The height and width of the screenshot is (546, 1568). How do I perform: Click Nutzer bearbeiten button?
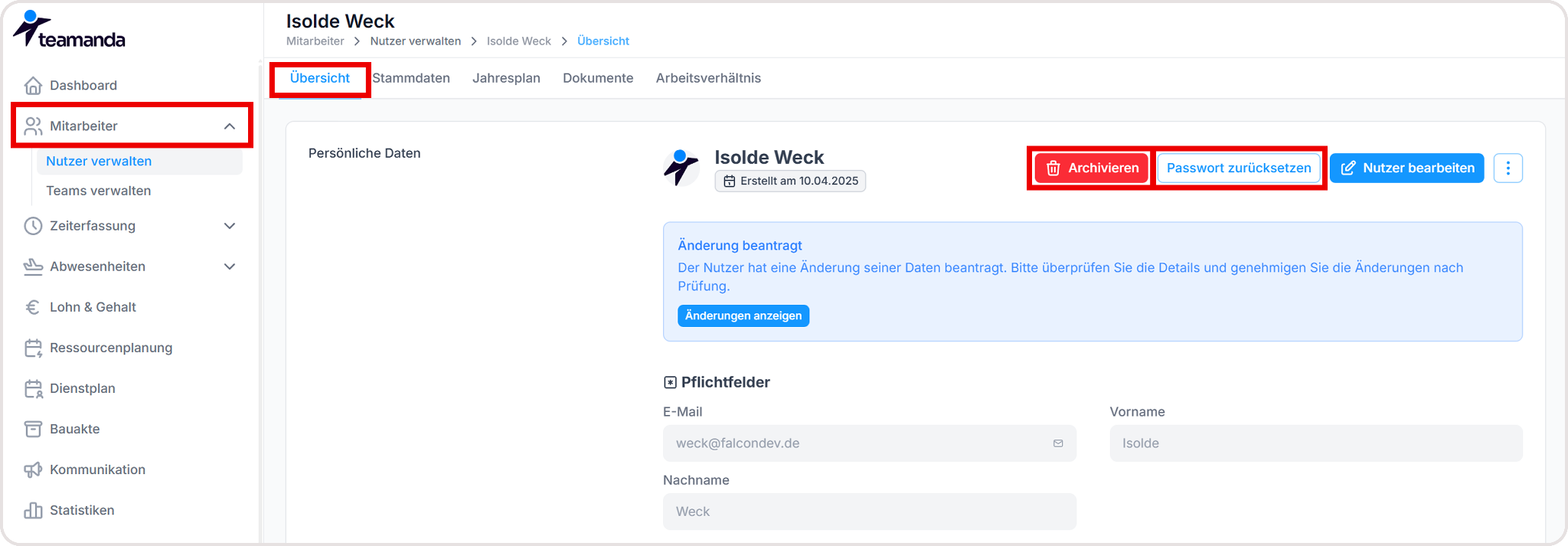[x=1406, y=168]
